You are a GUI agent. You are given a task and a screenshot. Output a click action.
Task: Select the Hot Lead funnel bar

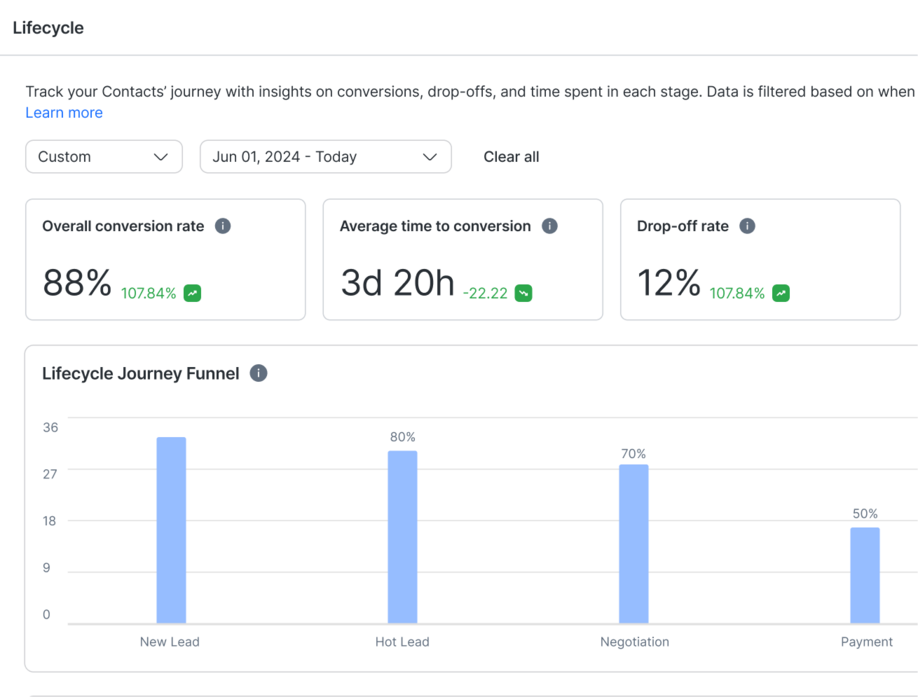[402, 537]
